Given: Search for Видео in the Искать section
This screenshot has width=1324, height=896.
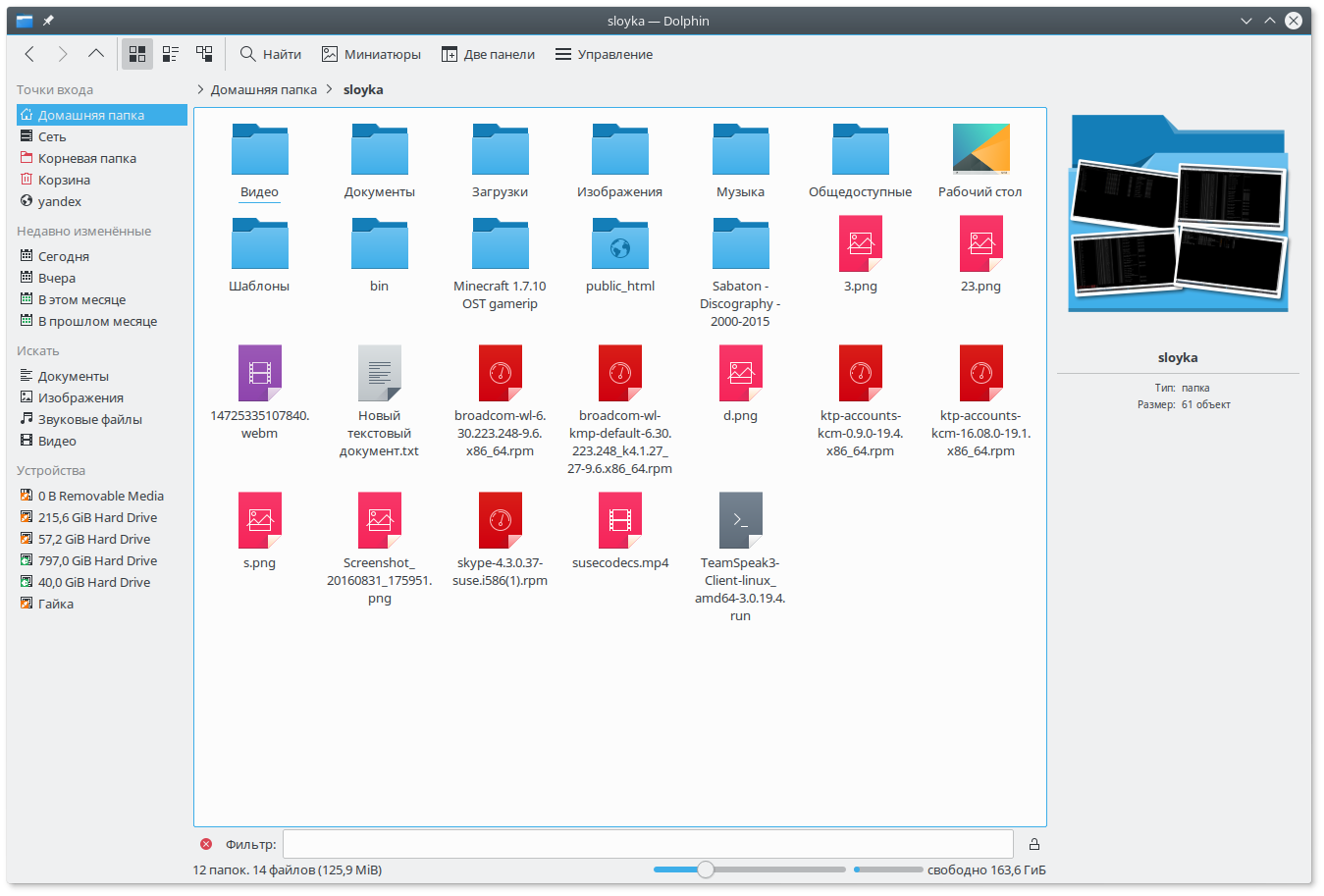Looking at the screenshot, I should pos(102,441).
